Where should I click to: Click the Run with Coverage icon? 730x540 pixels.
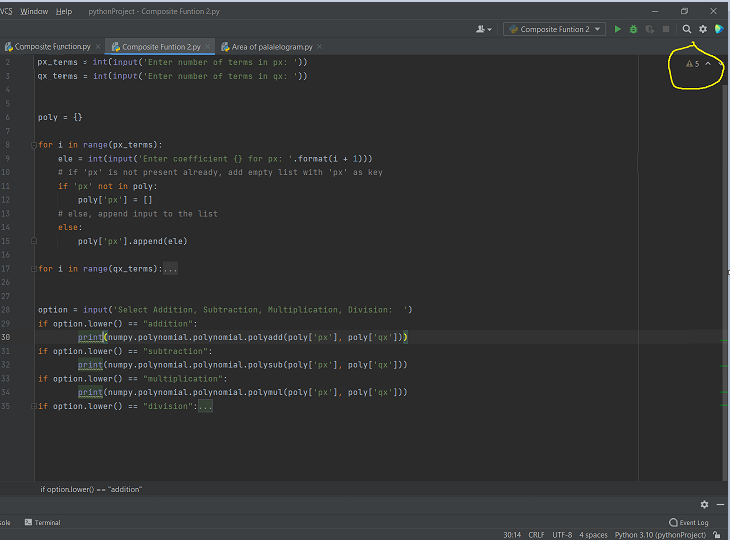tap(649, 29)
